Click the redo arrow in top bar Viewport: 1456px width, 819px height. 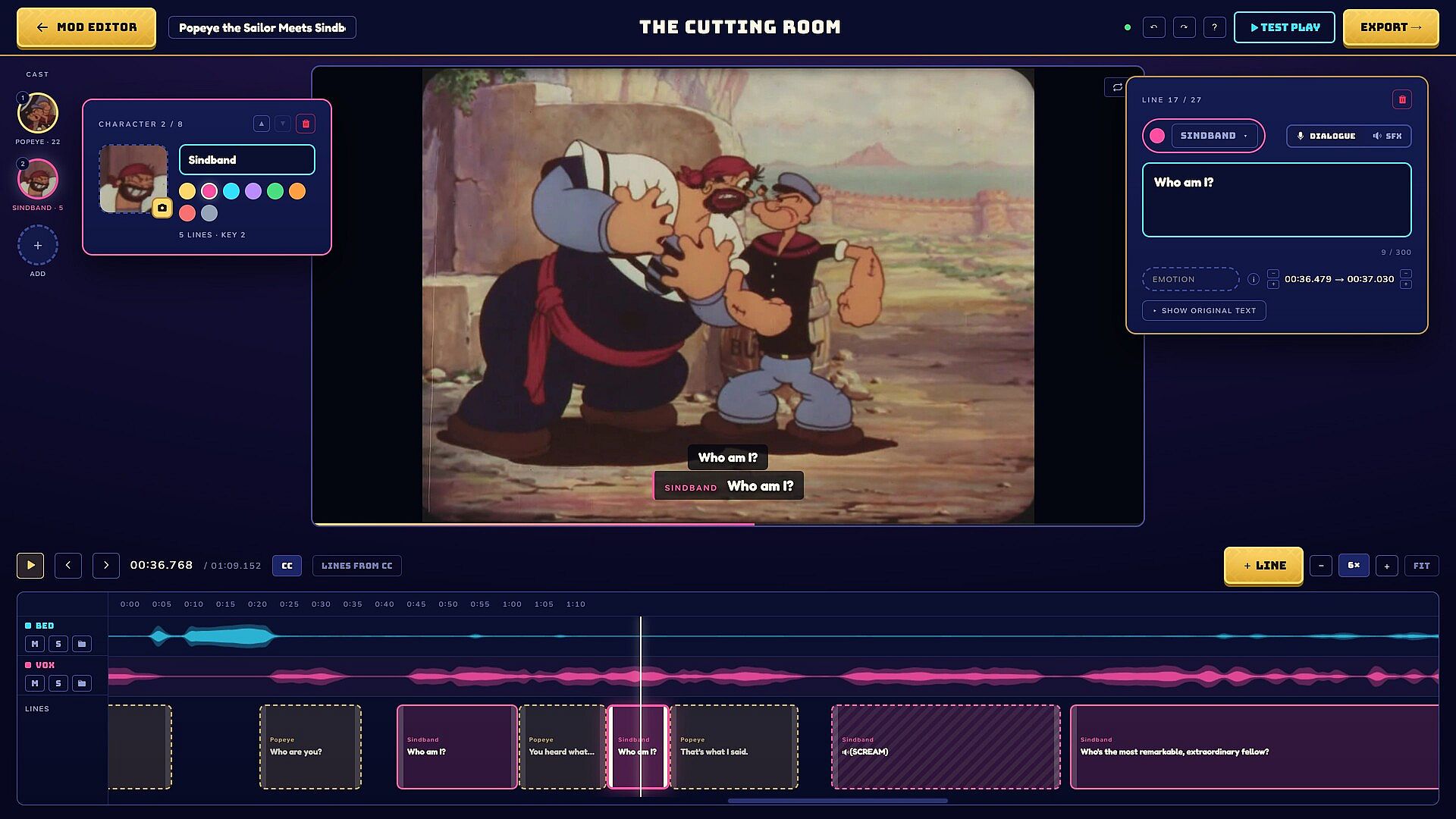click(1184, 27)
